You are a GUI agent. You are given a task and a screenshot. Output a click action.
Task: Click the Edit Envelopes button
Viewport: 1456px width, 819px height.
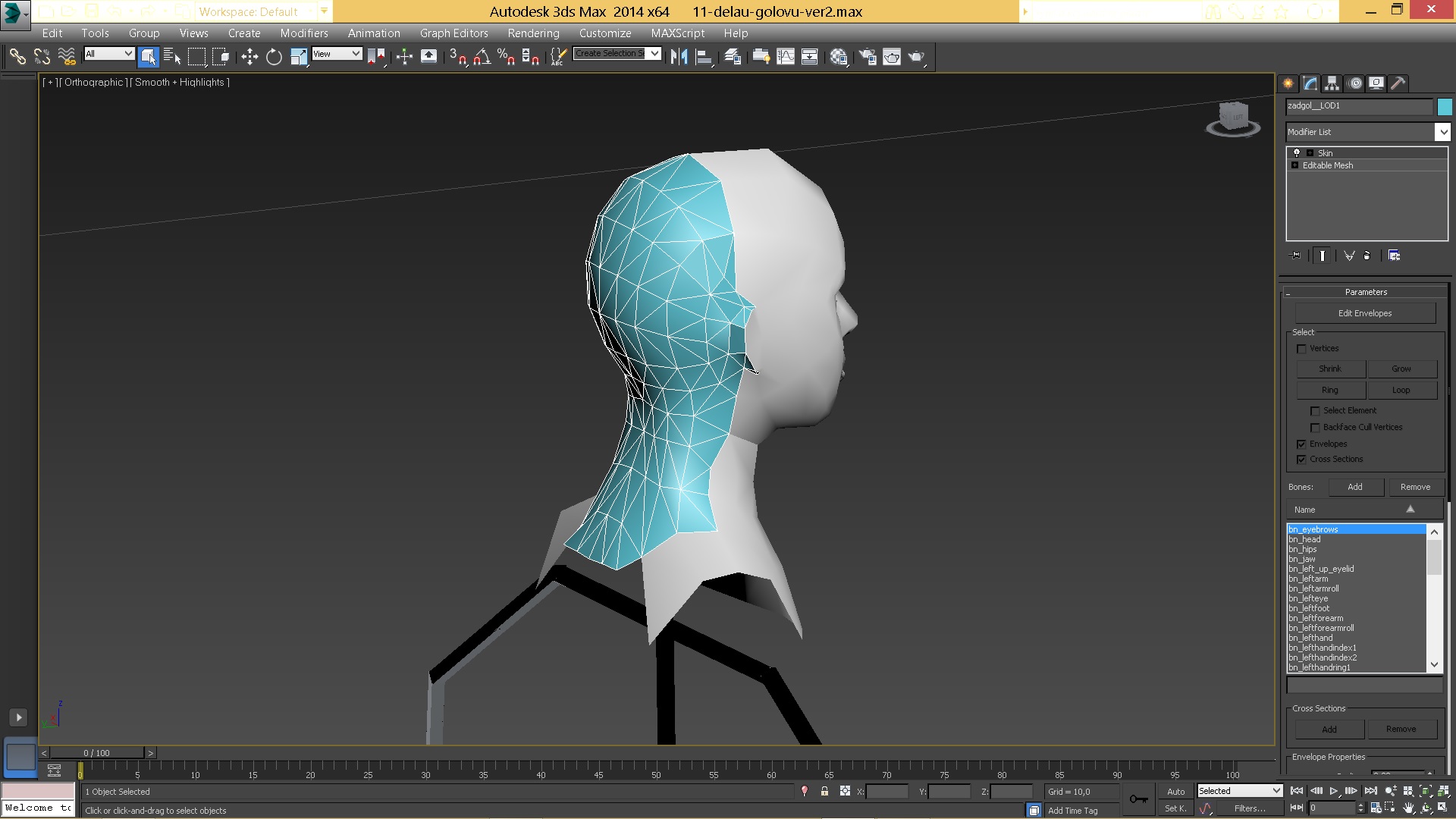coord(1364,313)
